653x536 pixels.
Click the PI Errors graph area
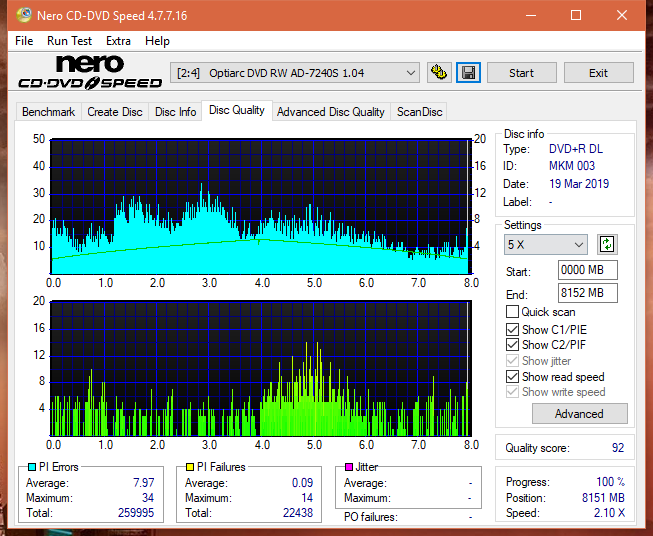pyautogui.click(x=261, y=206)
